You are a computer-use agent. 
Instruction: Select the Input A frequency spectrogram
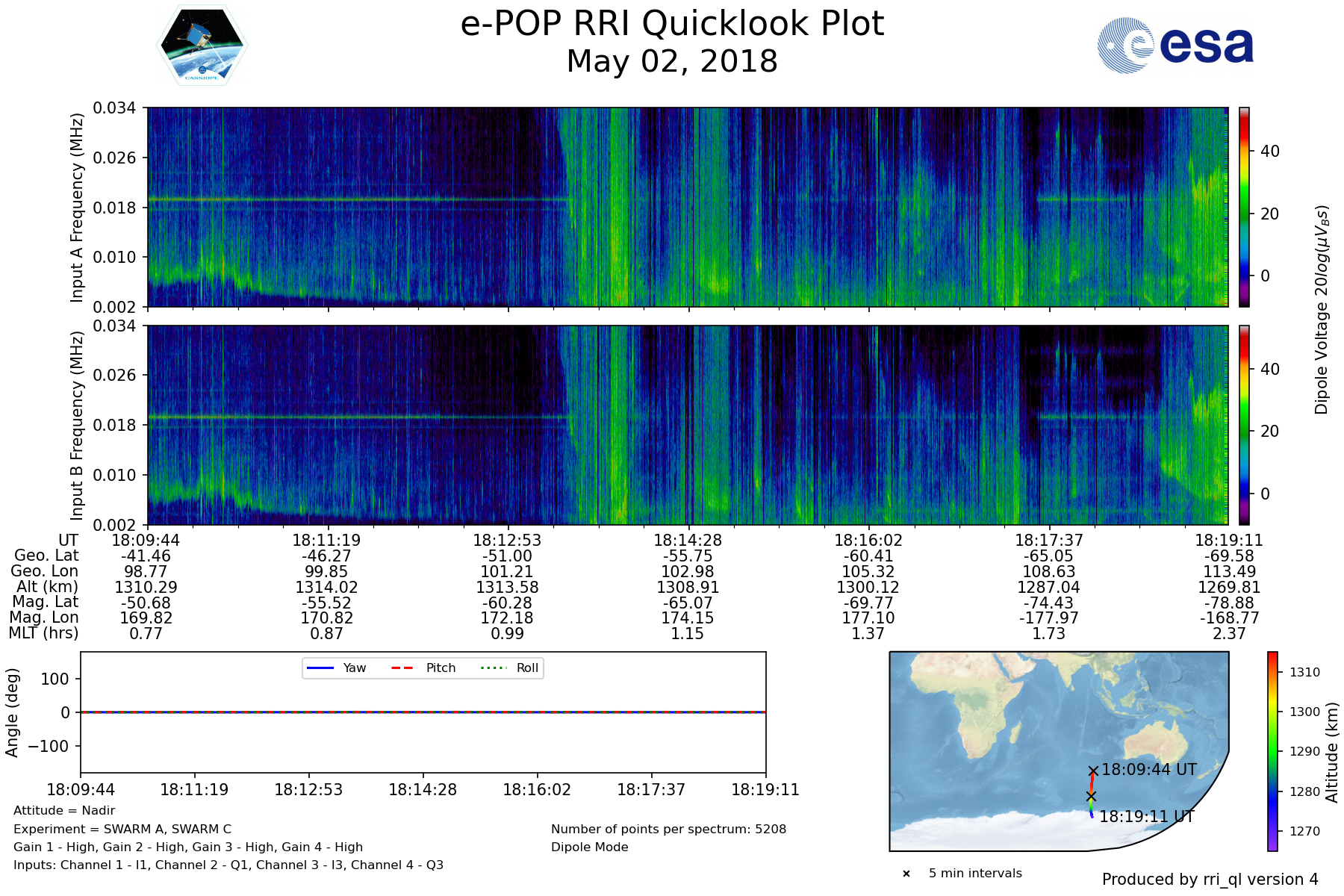pos(687,207)
